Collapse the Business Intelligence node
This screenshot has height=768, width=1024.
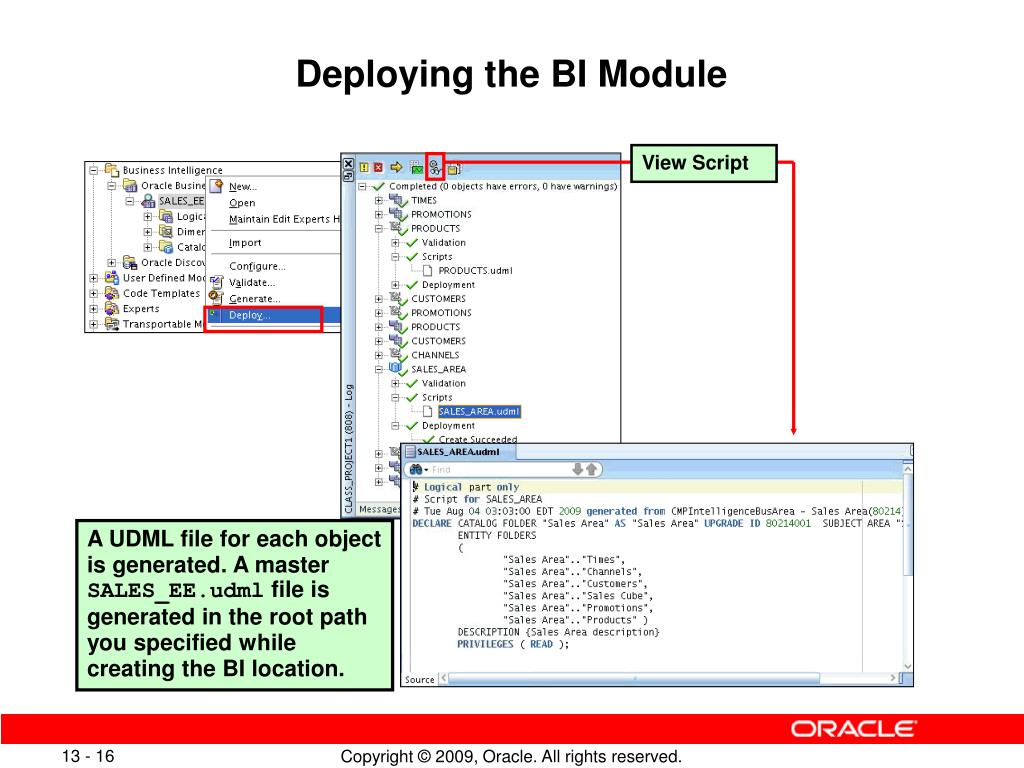93,170
